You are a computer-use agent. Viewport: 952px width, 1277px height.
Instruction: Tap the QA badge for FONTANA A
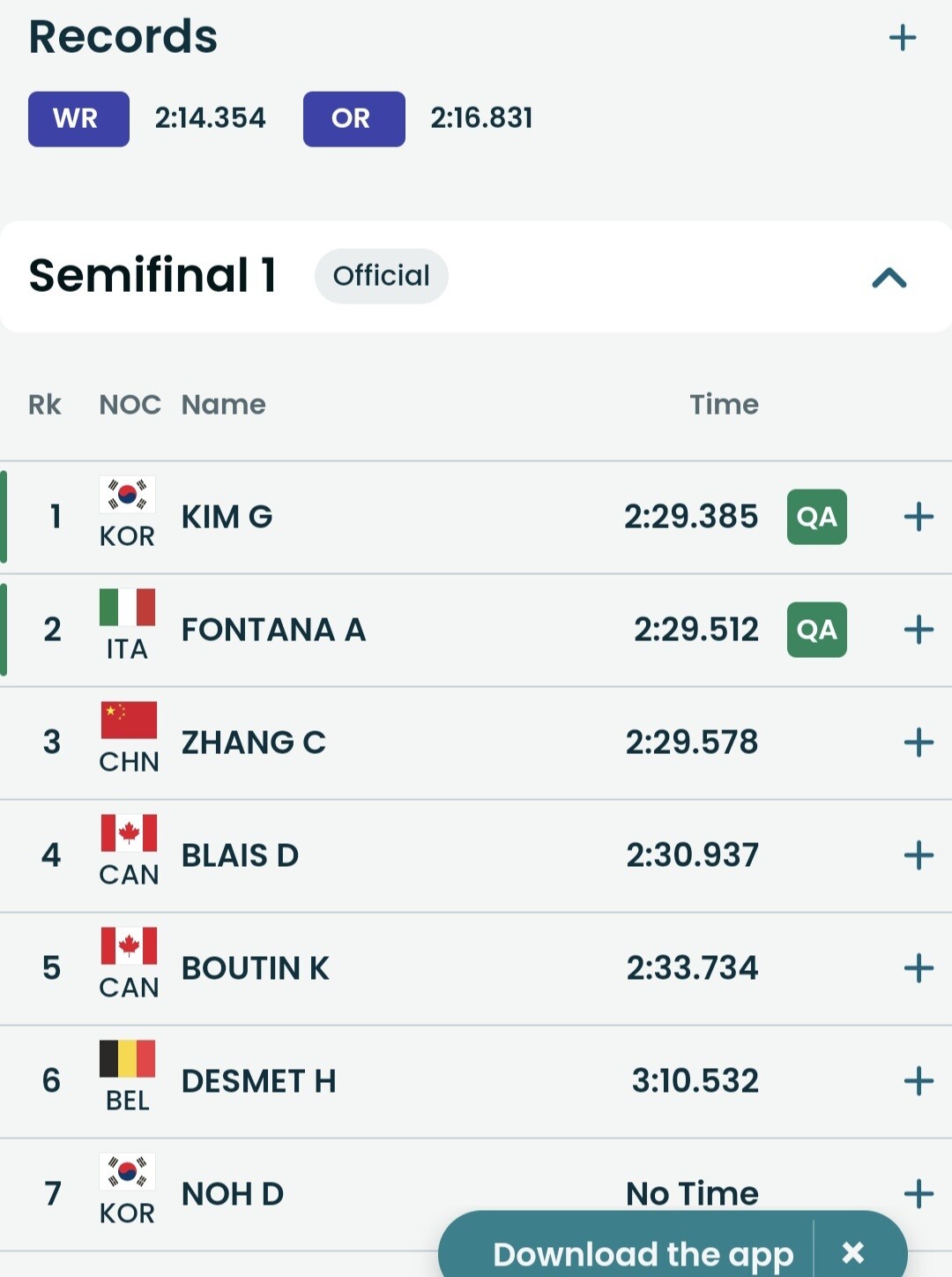click(816, 630)
